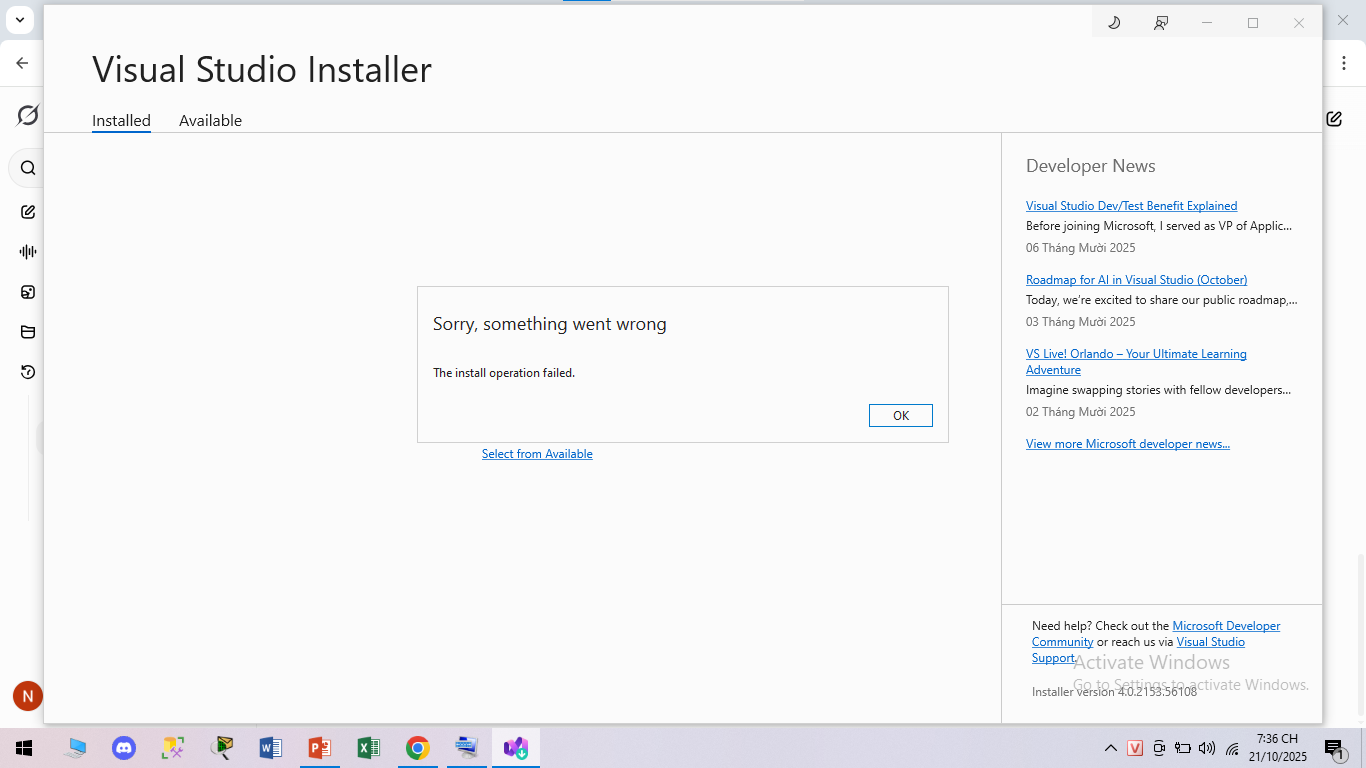Expand the hidden system tray icons chevron
The image size is (1366, 768).
[x=1110, y=748]
